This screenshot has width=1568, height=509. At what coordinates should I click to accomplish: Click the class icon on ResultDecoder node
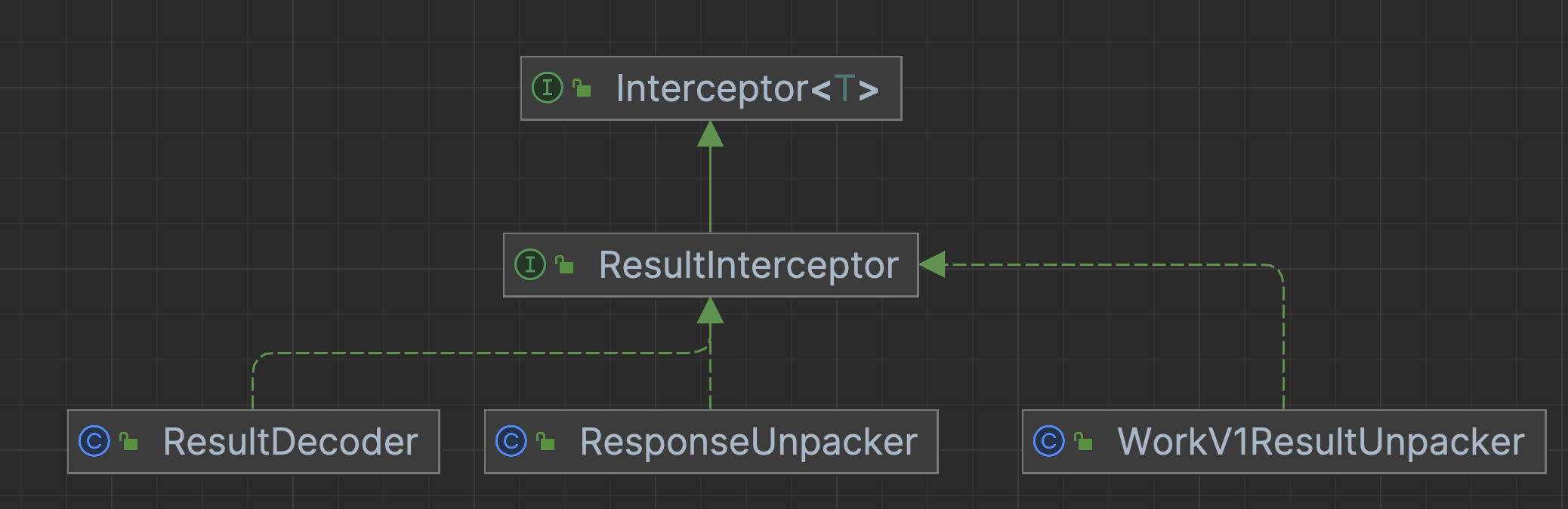tap(94, 441)
